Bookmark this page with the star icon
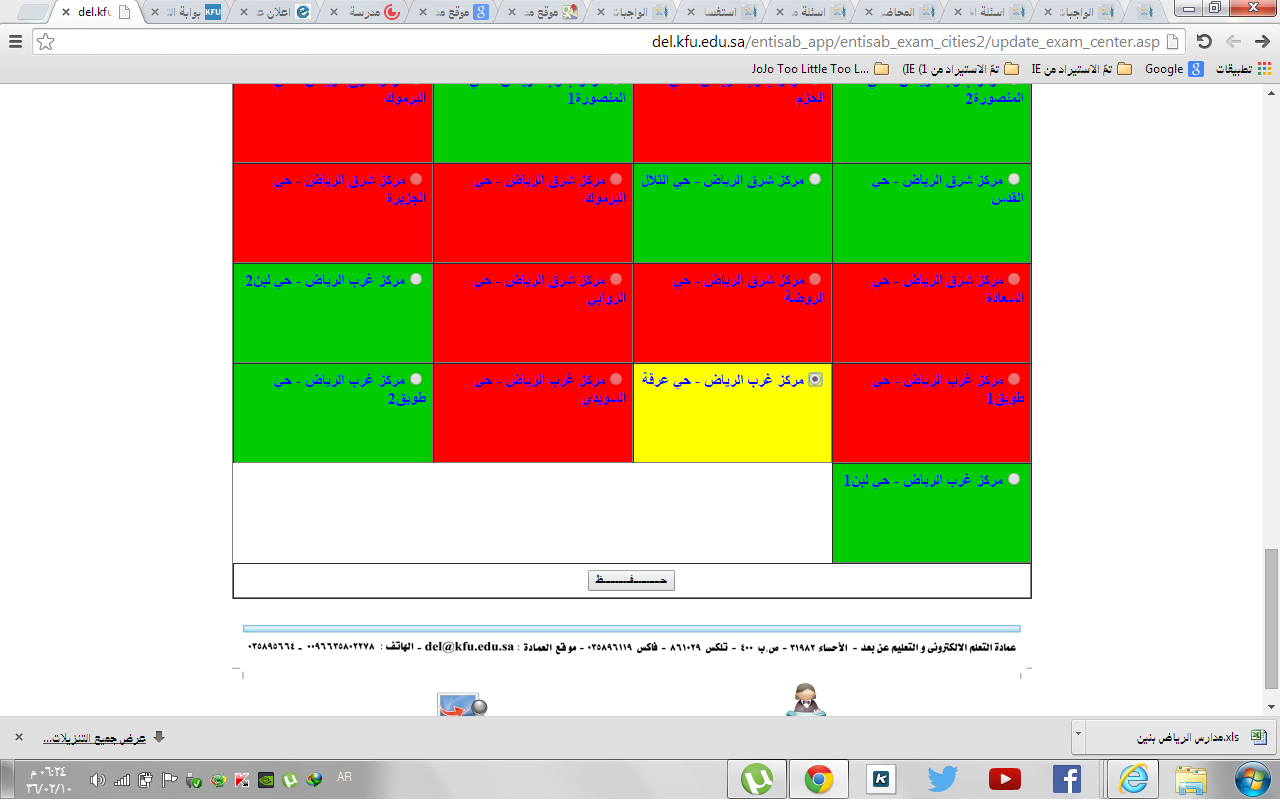This screenshot has height=800, width=1280. tap(46, 42)
